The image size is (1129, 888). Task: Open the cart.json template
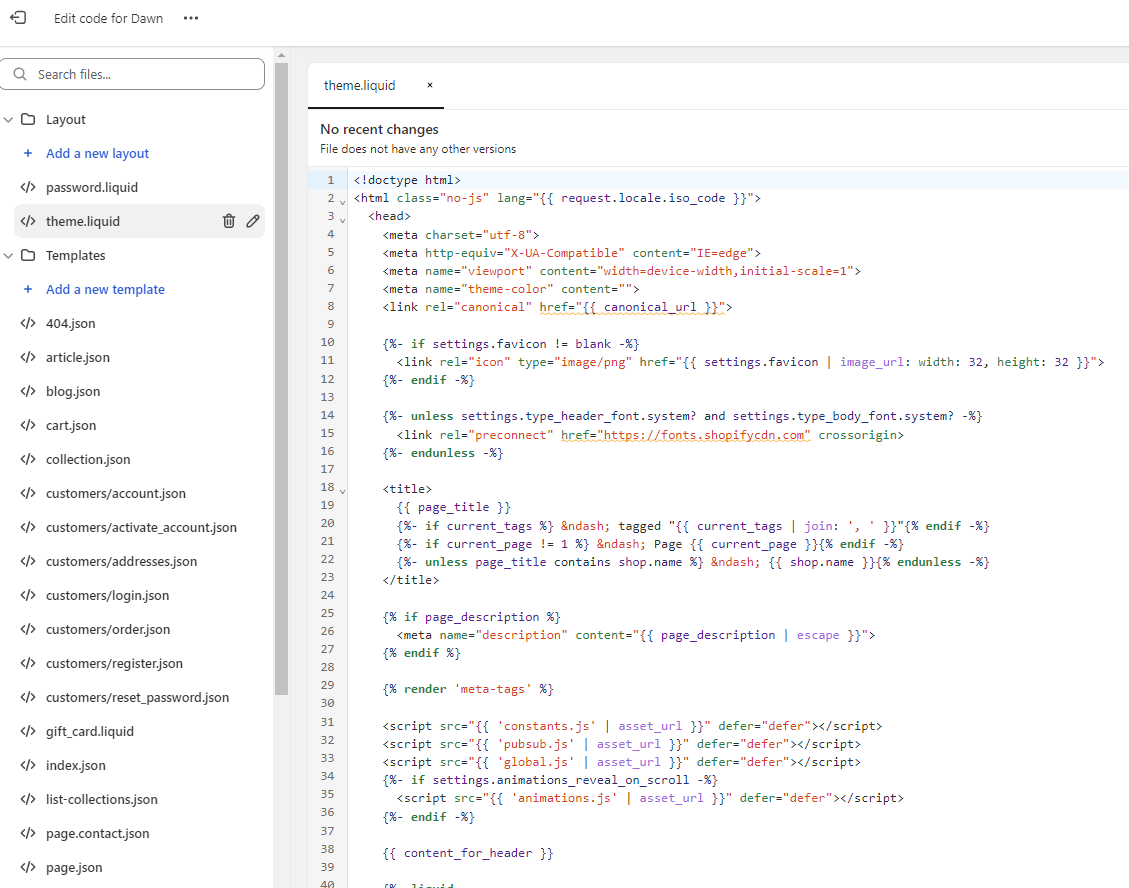click(x=71, y=425)
